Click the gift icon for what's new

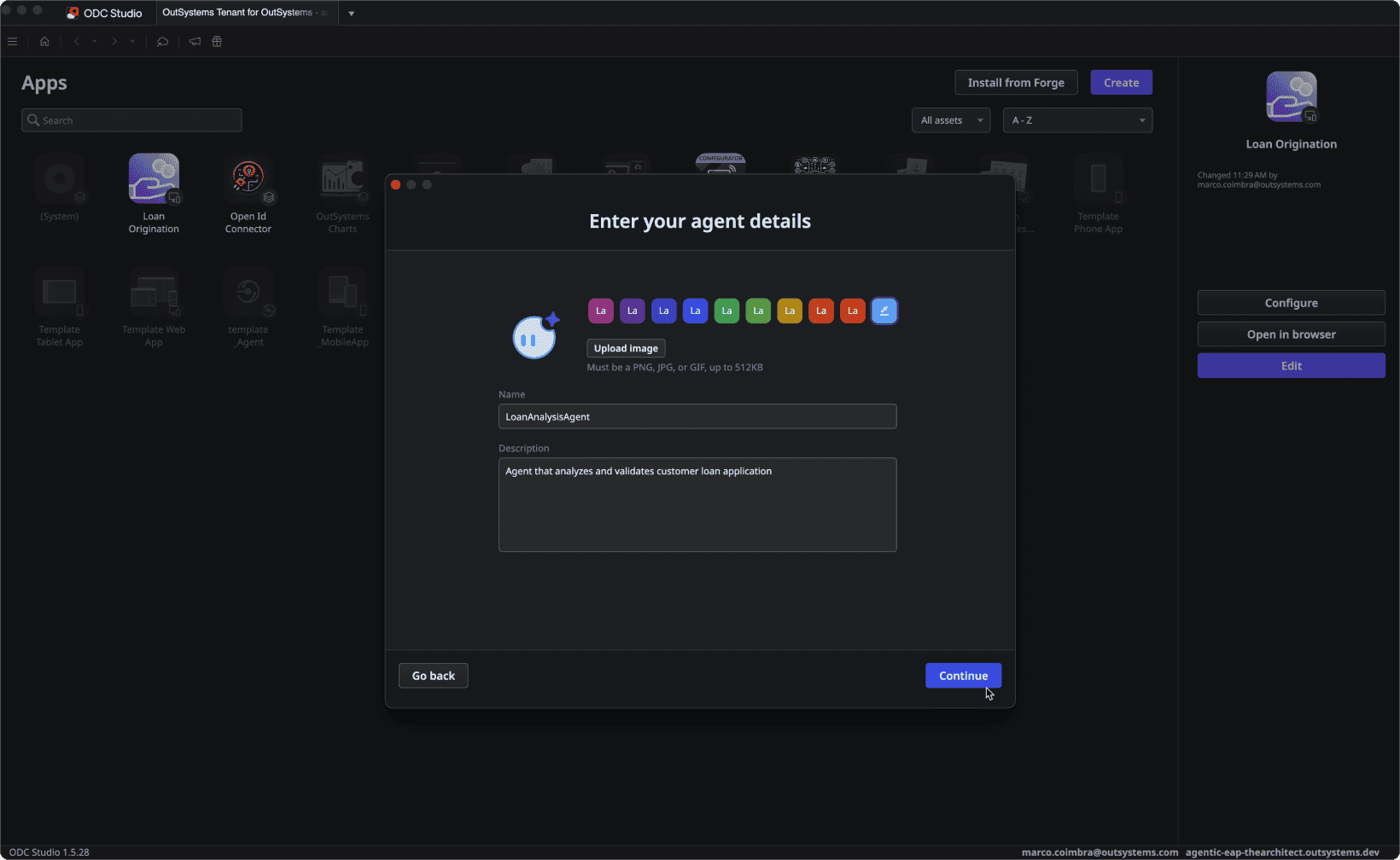pyautogui.click(x=217, y=41)
